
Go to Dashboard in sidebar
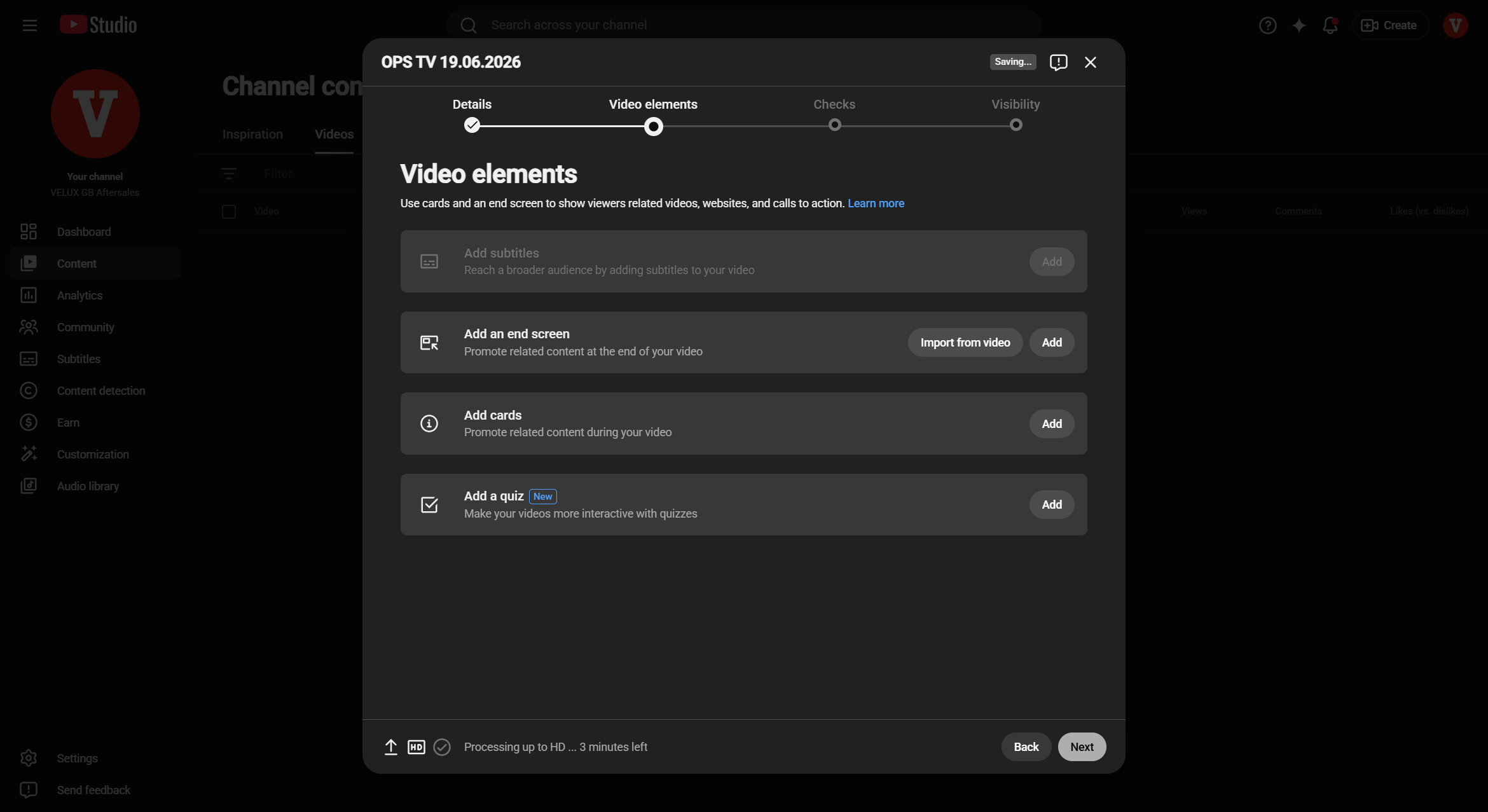95,231
